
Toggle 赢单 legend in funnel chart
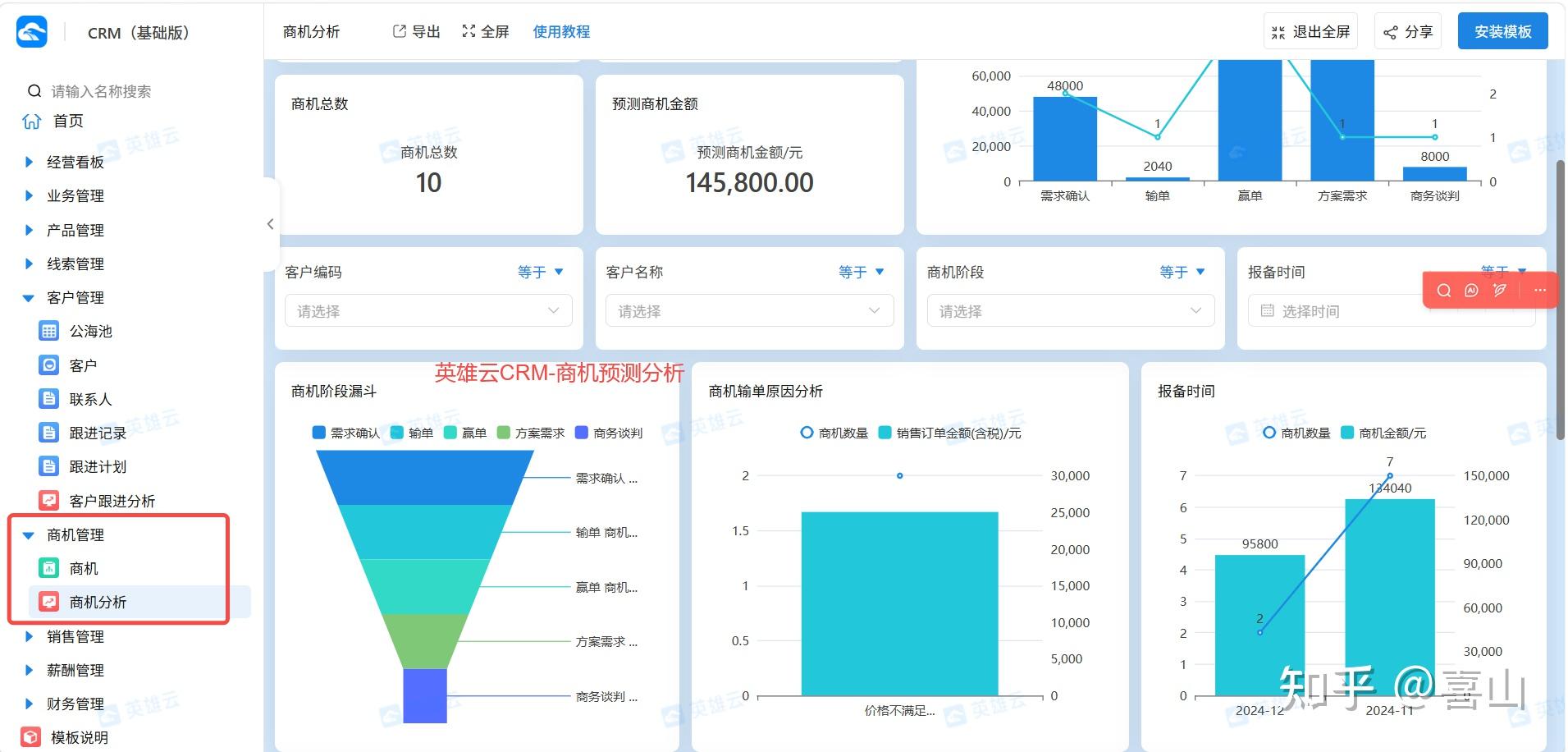coord(465,433)
